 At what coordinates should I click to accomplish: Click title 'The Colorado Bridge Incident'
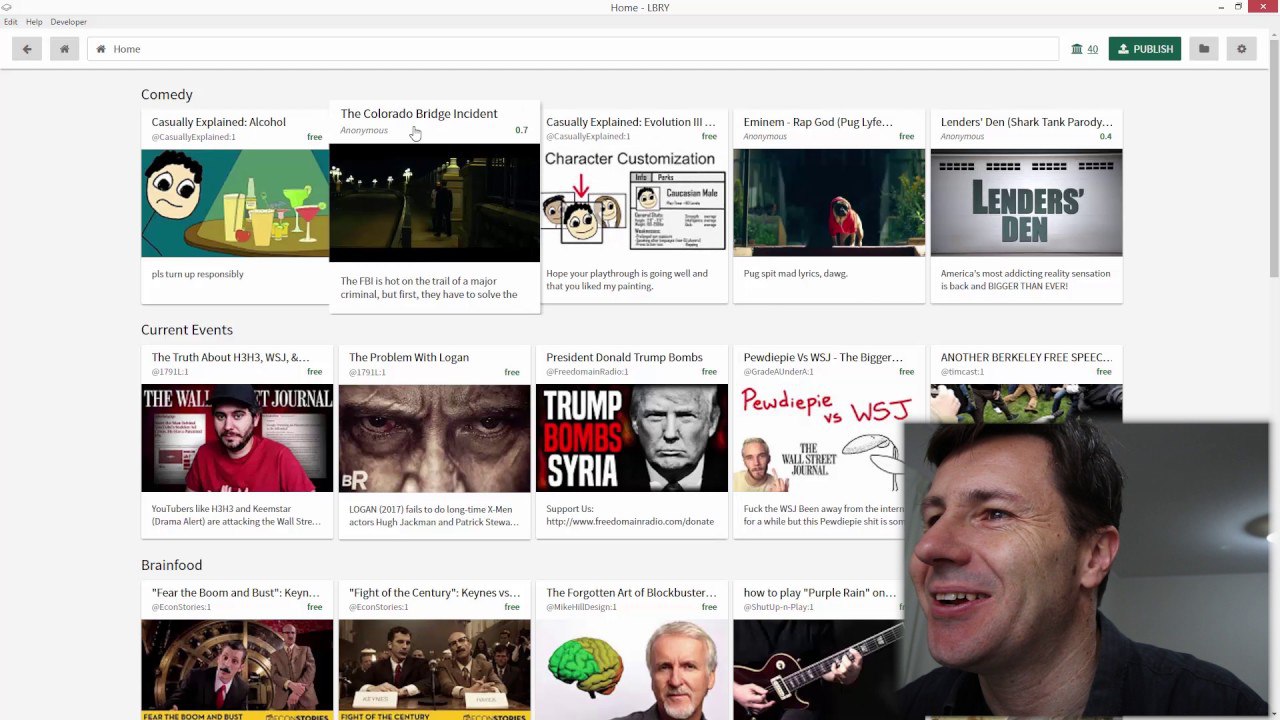click(419, 114)
